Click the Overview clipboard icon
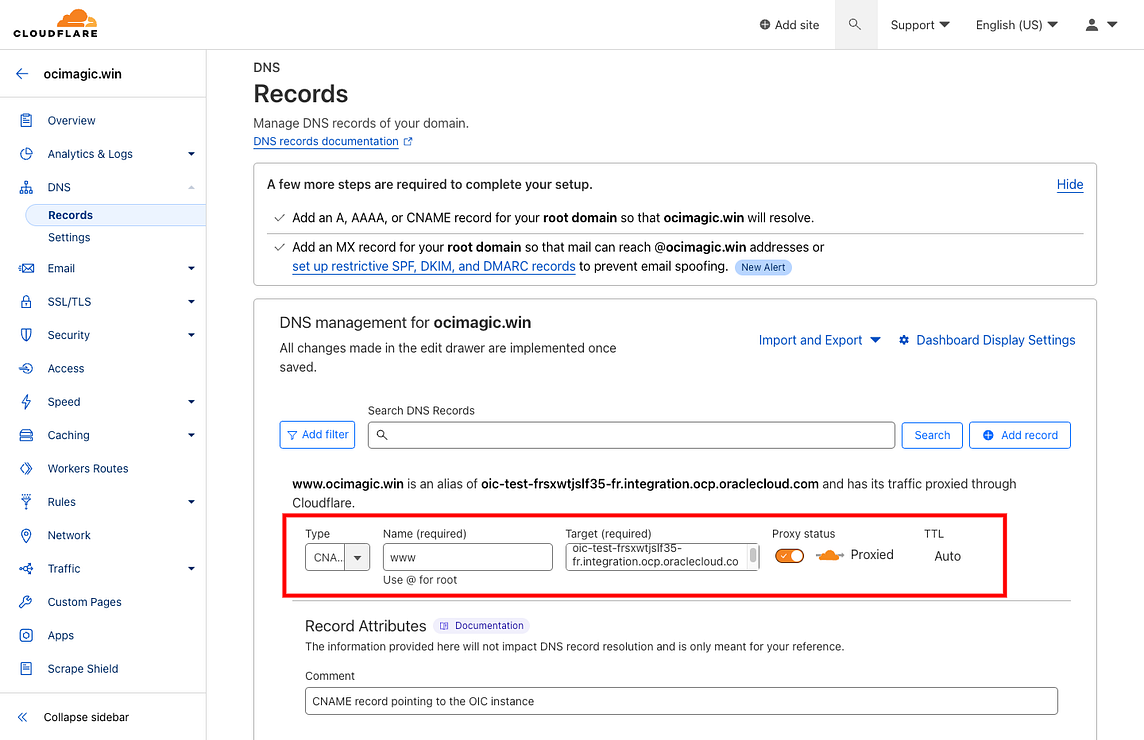The width and height of the screenshot is (1144, 740). pyautogui.click(x=26, y=120)
